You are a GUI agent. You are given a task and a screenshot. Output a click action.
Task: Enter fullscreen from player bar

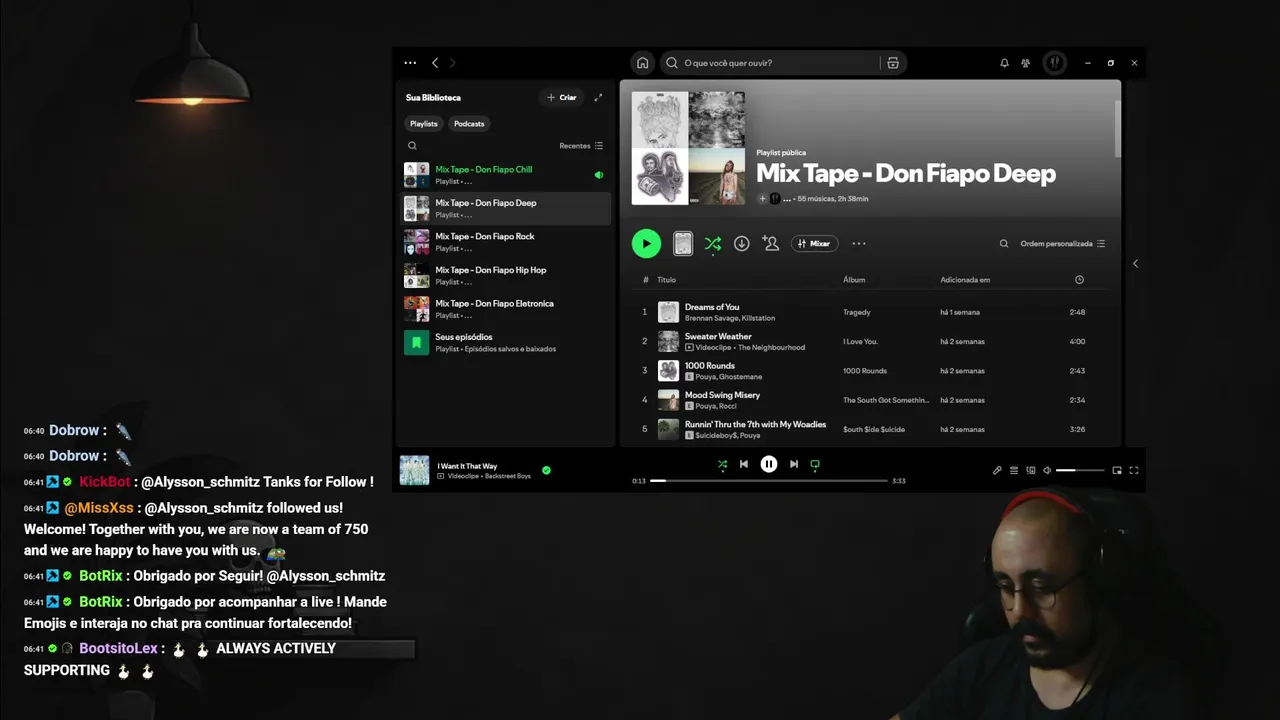pos(1134,470)
